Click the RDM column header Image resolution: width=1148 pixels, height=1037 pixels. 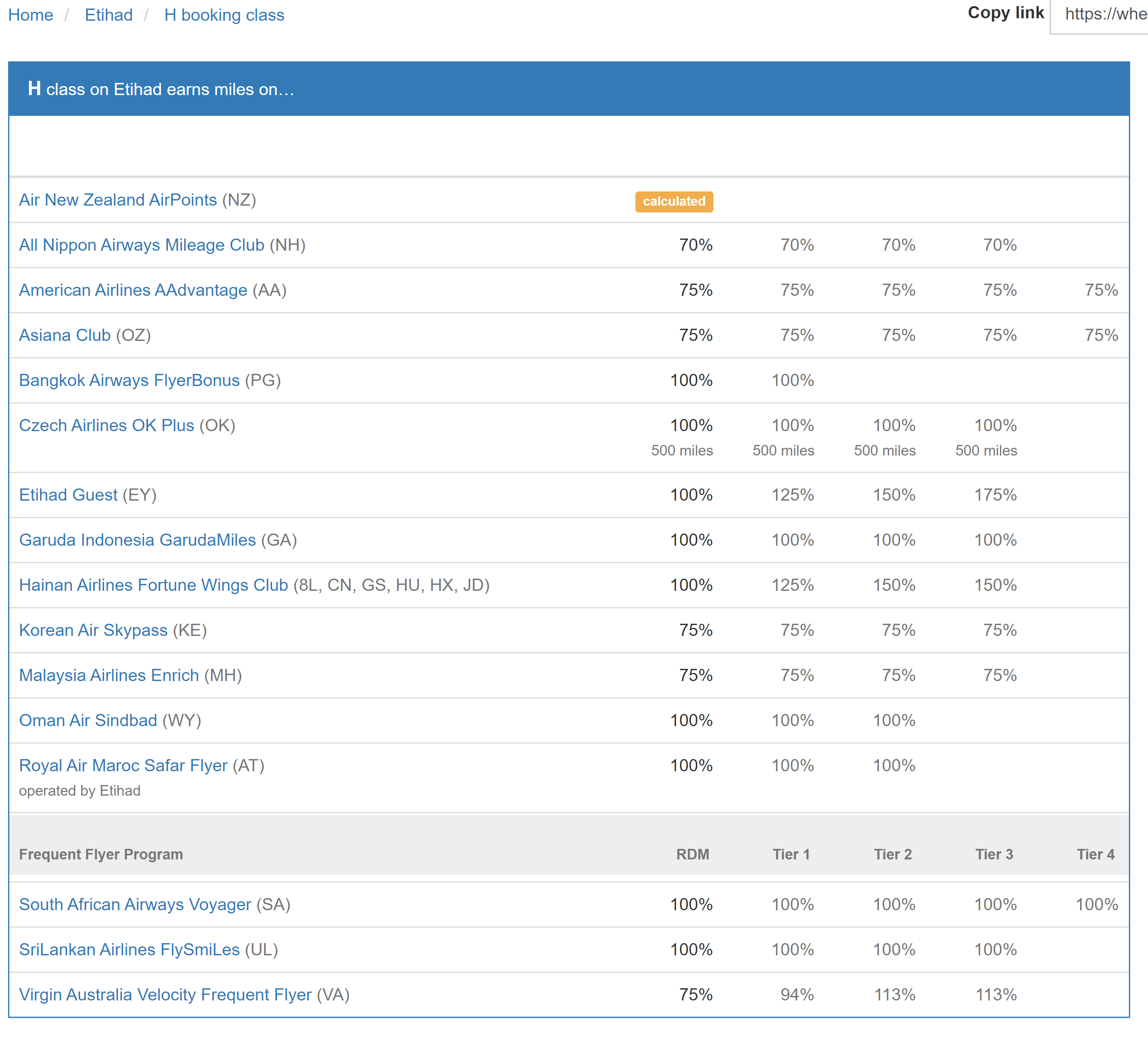pyautogui.click(x=692, y=854)
